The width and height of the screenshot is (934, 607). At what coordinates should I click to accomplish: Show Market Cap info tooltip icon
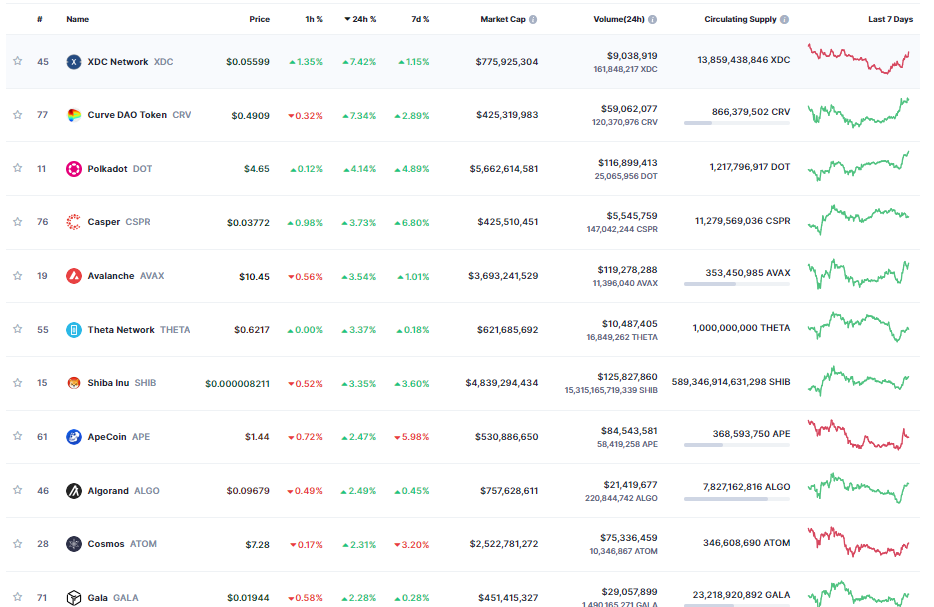tap(533, 19)
